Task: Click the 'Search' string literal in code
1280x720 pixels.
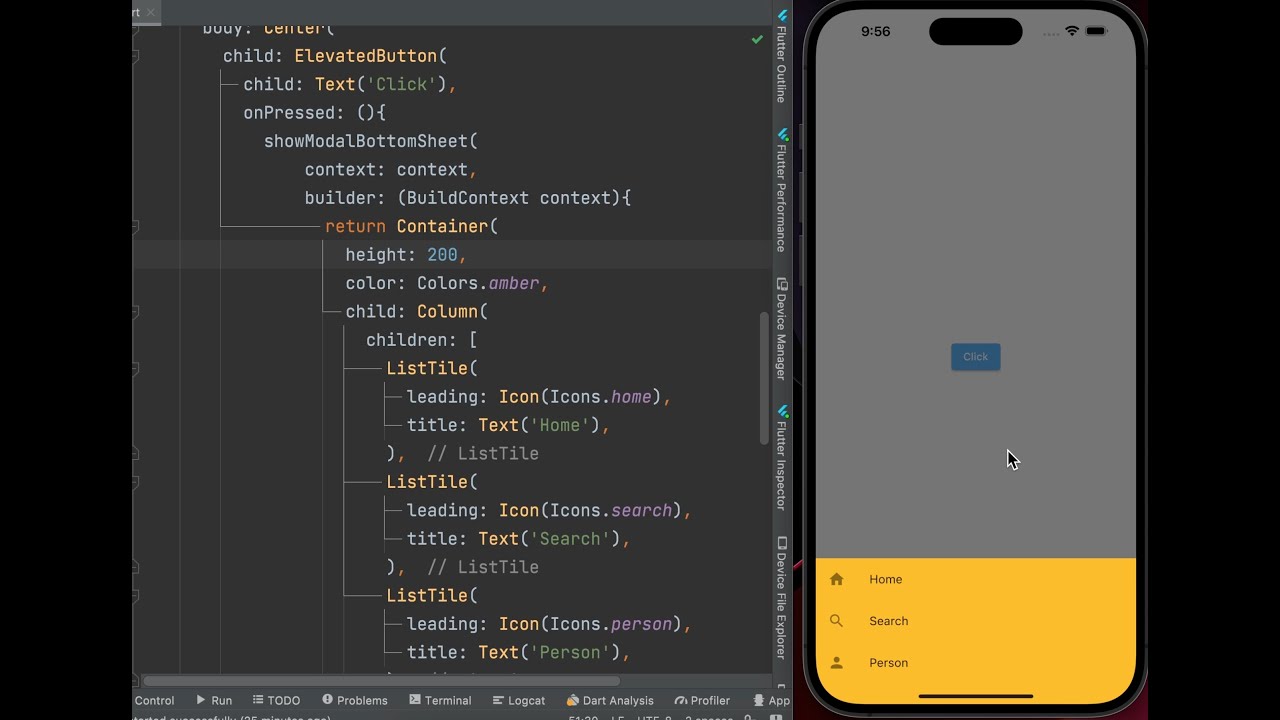Action: (x=570, y=539)
